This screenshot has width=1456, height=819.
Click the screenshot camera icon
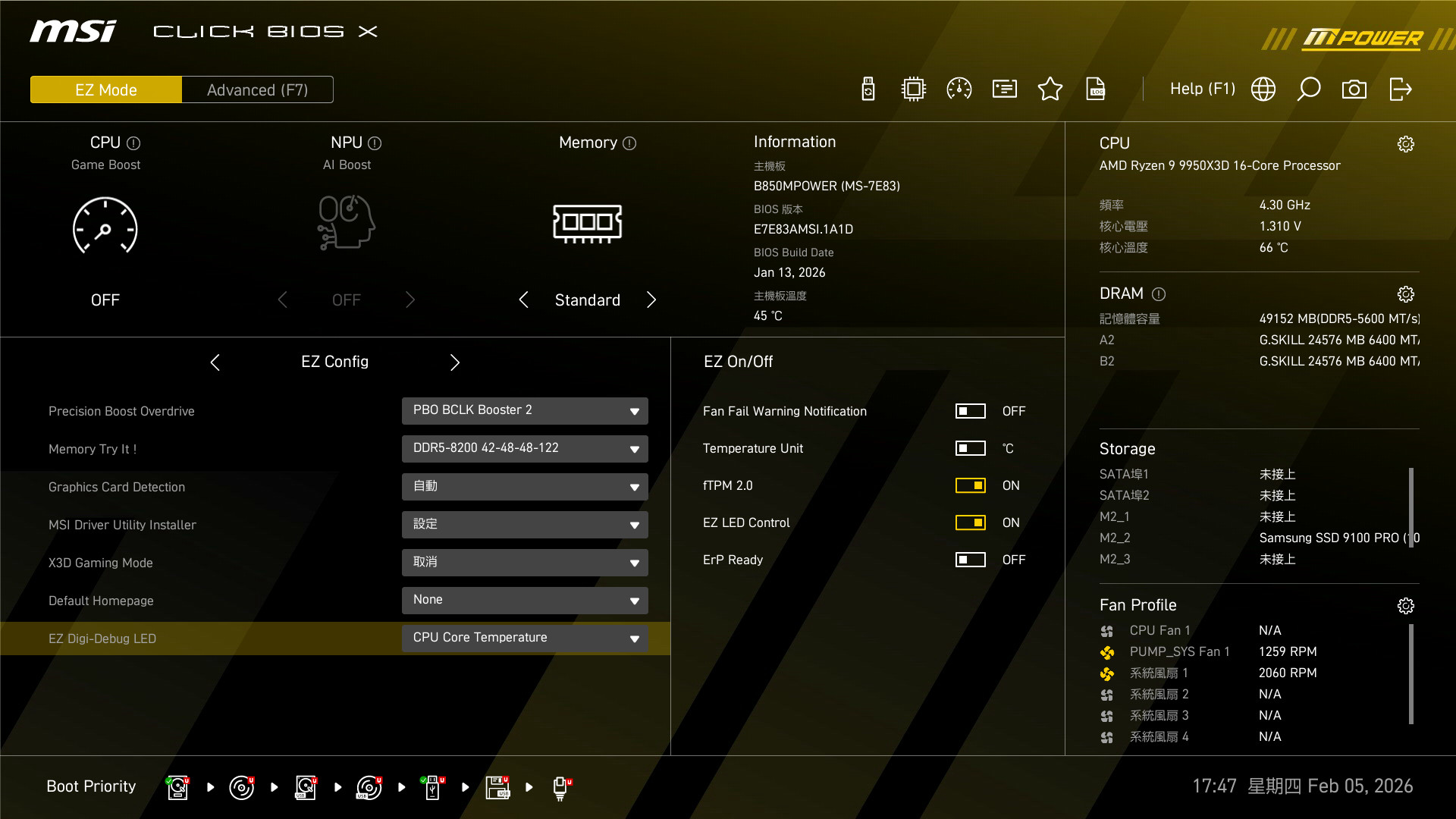click(1354, 89)
